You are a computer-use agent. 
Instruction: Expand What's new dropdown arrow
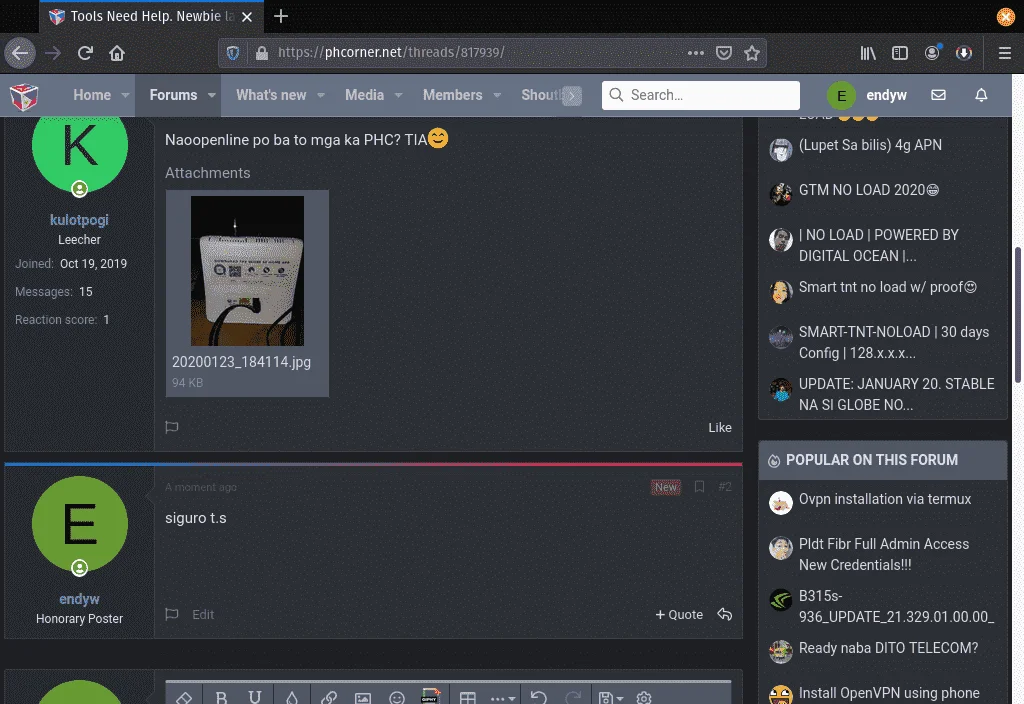[x=321, y=95]
